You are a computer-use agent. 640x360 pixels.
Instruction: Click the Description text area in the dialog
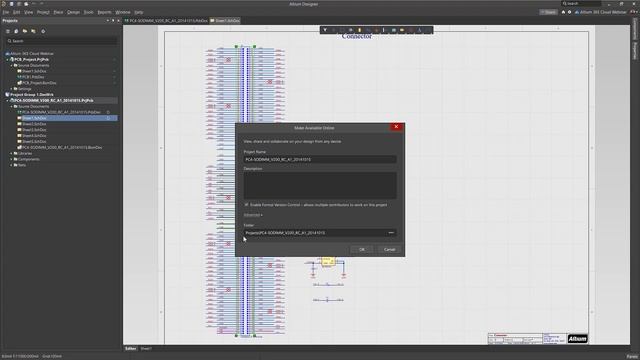[x=320, y=185]
